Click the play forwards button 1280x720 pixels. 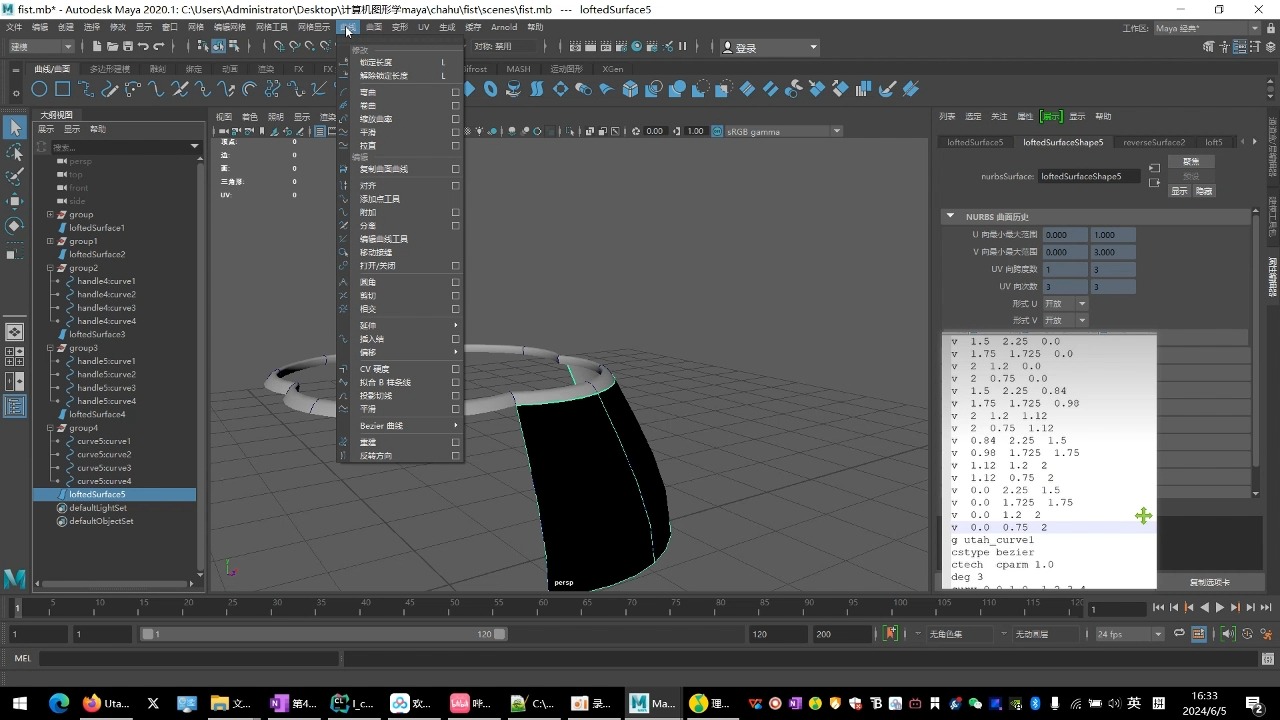1220,607
